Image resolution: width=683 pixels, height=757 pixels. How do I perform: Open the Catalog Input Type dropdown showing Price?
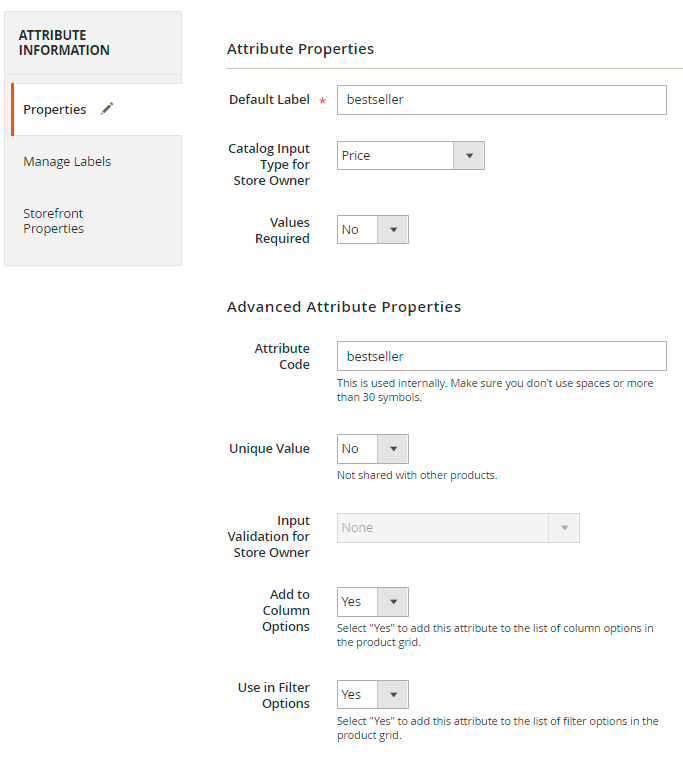pyautogui.click(x=410, y=156)
